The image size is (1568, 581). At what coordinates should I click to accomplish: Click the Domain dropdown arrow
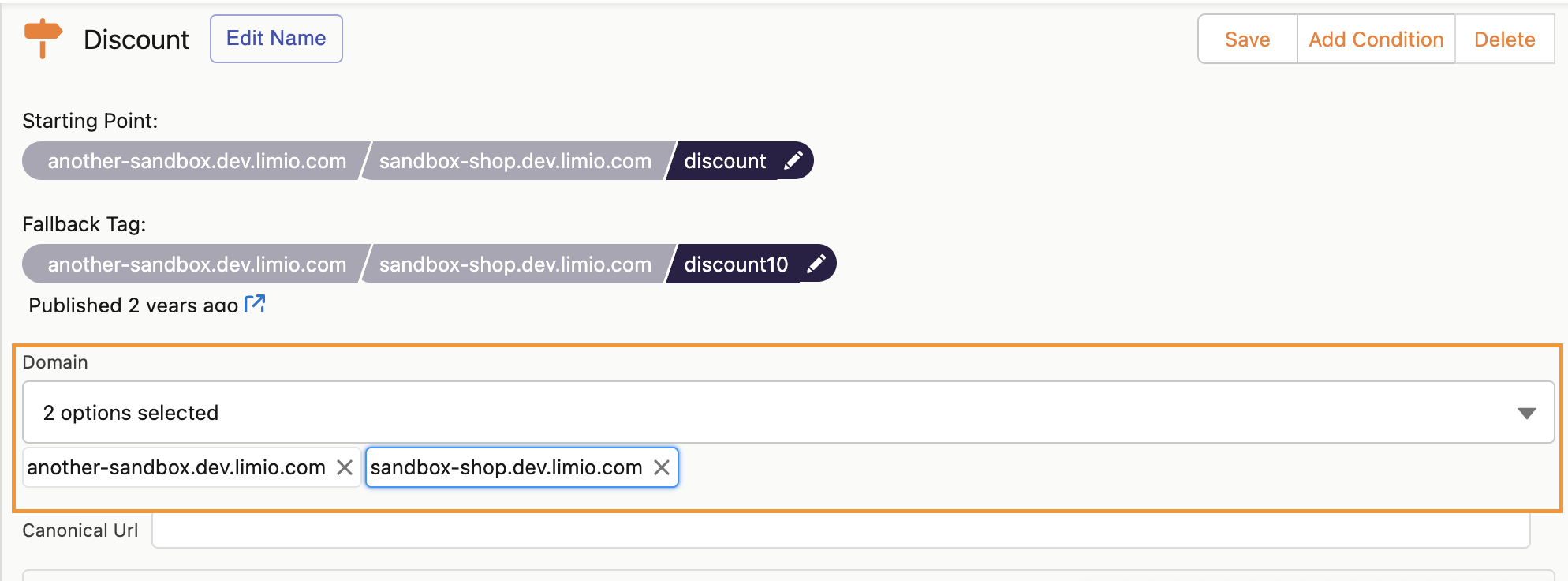point(1526,413)
